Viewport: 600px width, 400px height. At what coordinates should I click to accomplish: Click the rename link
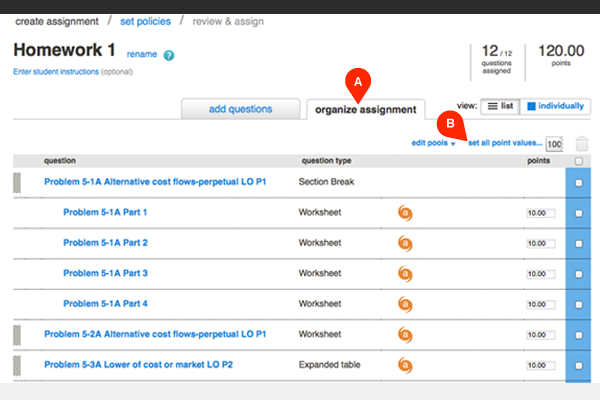click(x=141, y=54)
